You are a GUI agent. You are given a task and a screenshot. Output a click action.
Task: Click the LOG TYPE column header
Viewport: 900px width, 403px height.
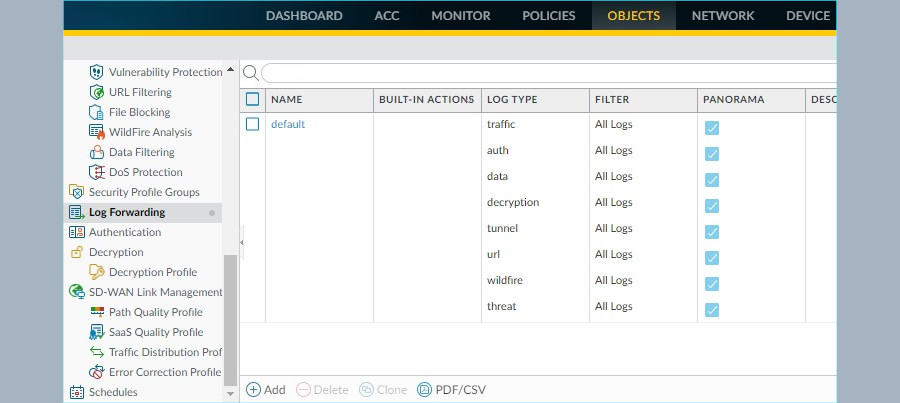click(535, 99)
